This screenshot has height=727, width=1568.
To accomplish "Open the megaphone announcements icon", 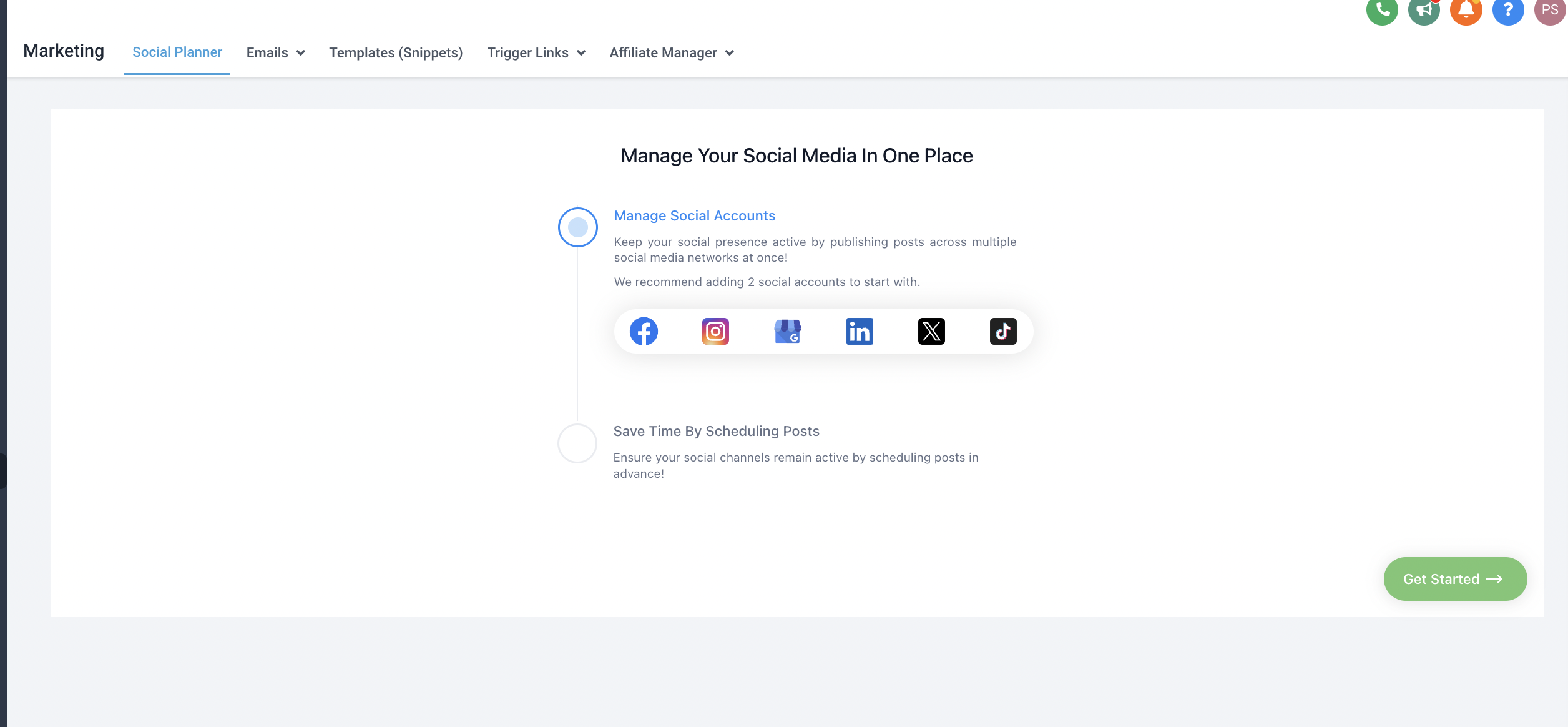I will point(1424,10).
